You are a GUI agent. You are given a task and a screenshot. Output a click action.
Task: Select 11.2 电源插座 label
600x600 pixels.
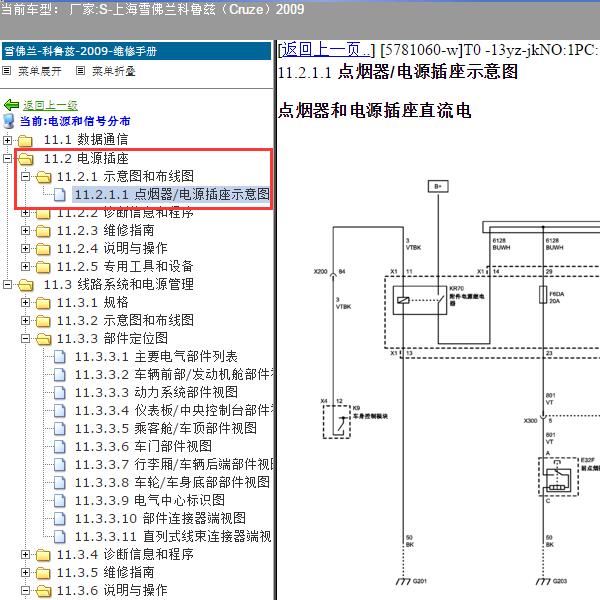click(86, 158)
